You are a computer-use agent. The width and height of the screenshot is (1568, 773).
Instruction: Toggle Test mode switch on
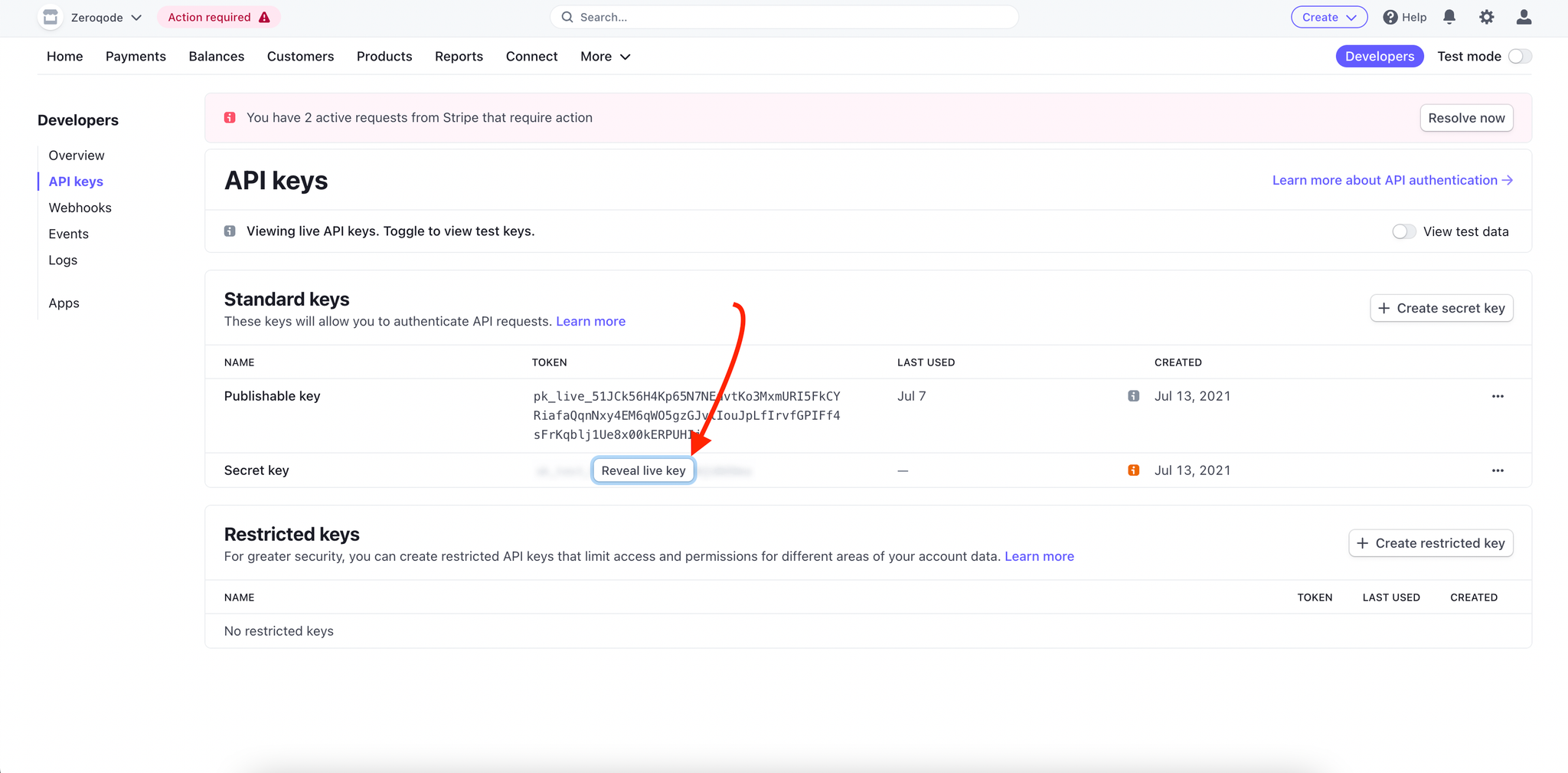[x=1520, y=56]
